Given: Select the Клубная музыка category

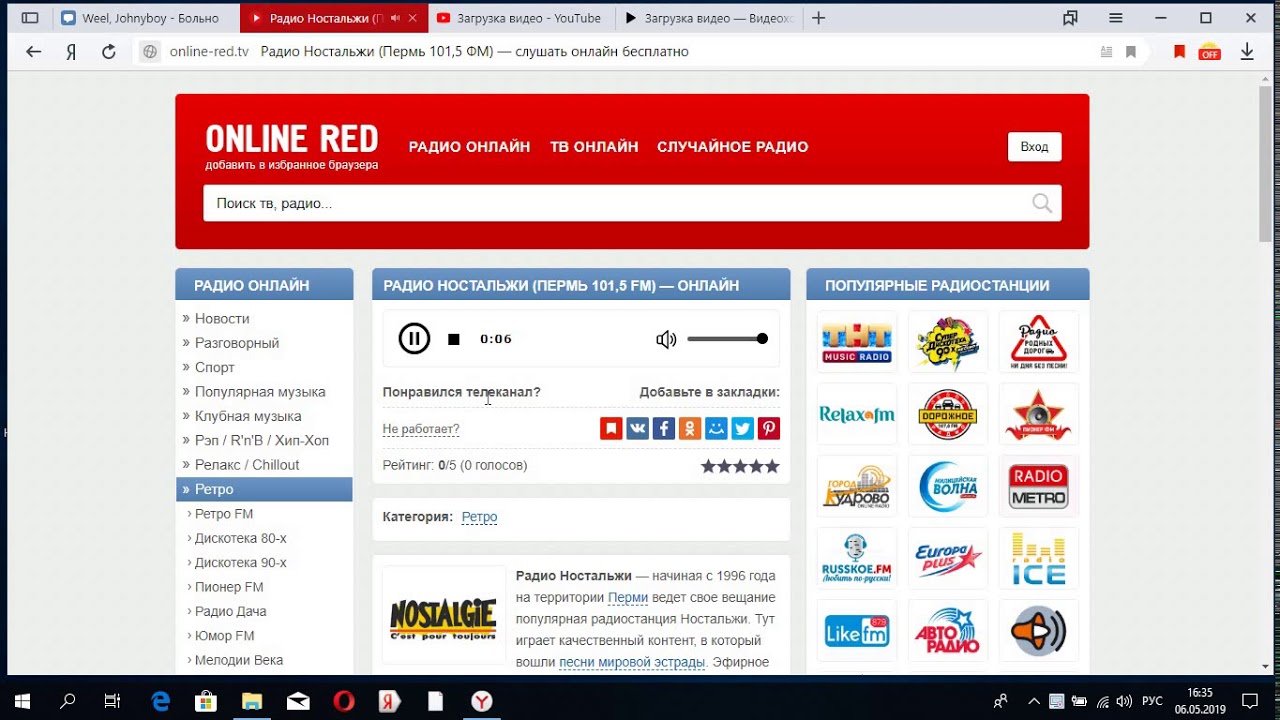Looking at the screenshot, I should [248, 416].
